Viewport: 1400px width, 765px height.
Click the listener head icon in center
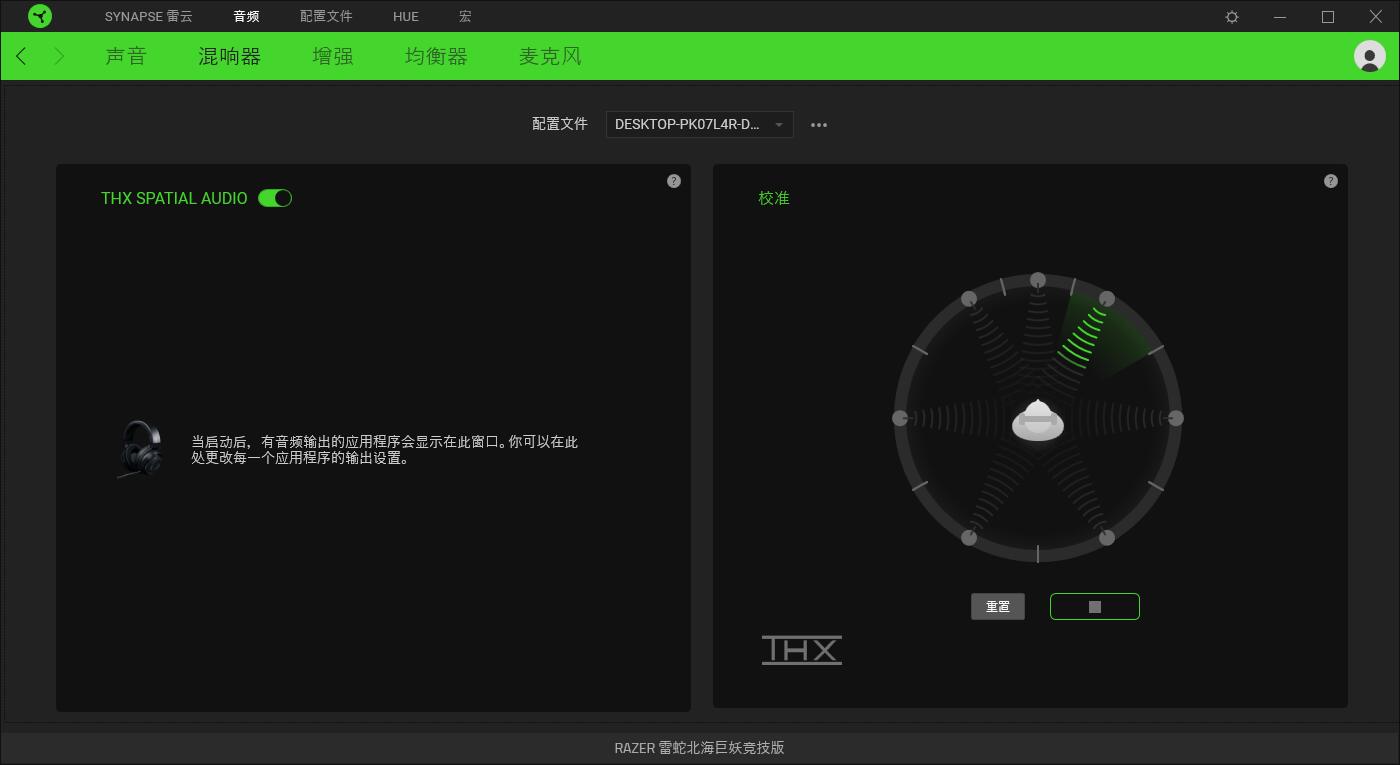1038,421
